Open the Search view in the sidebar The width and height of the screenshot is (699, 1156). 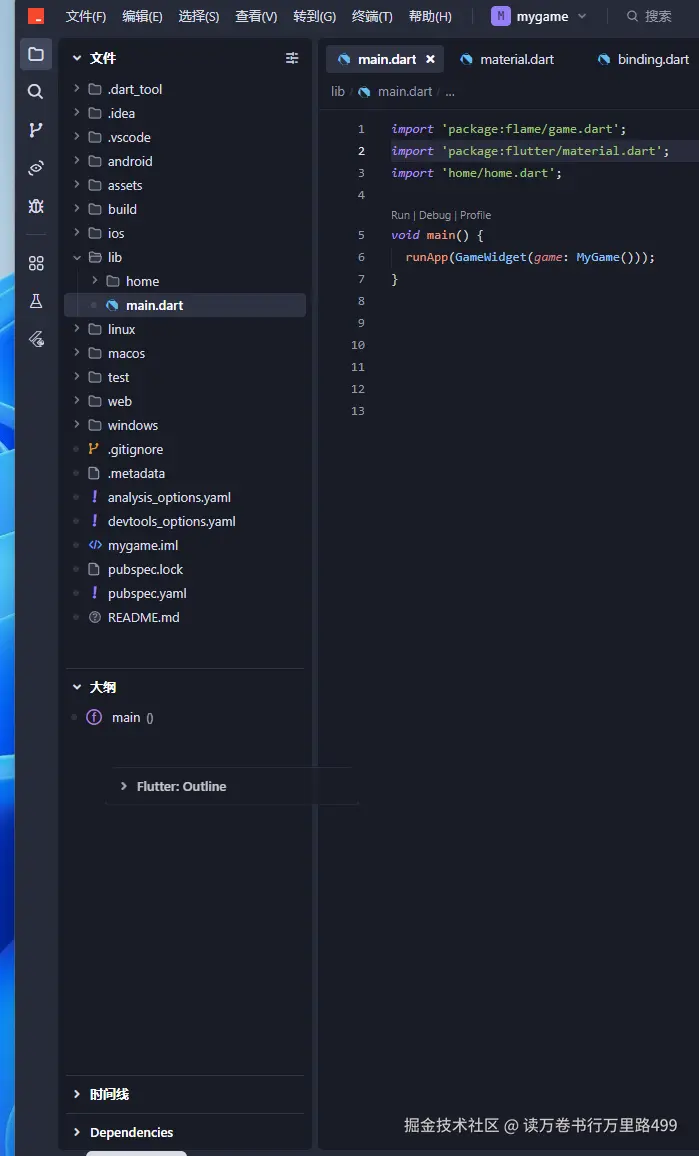coord(36,92)
